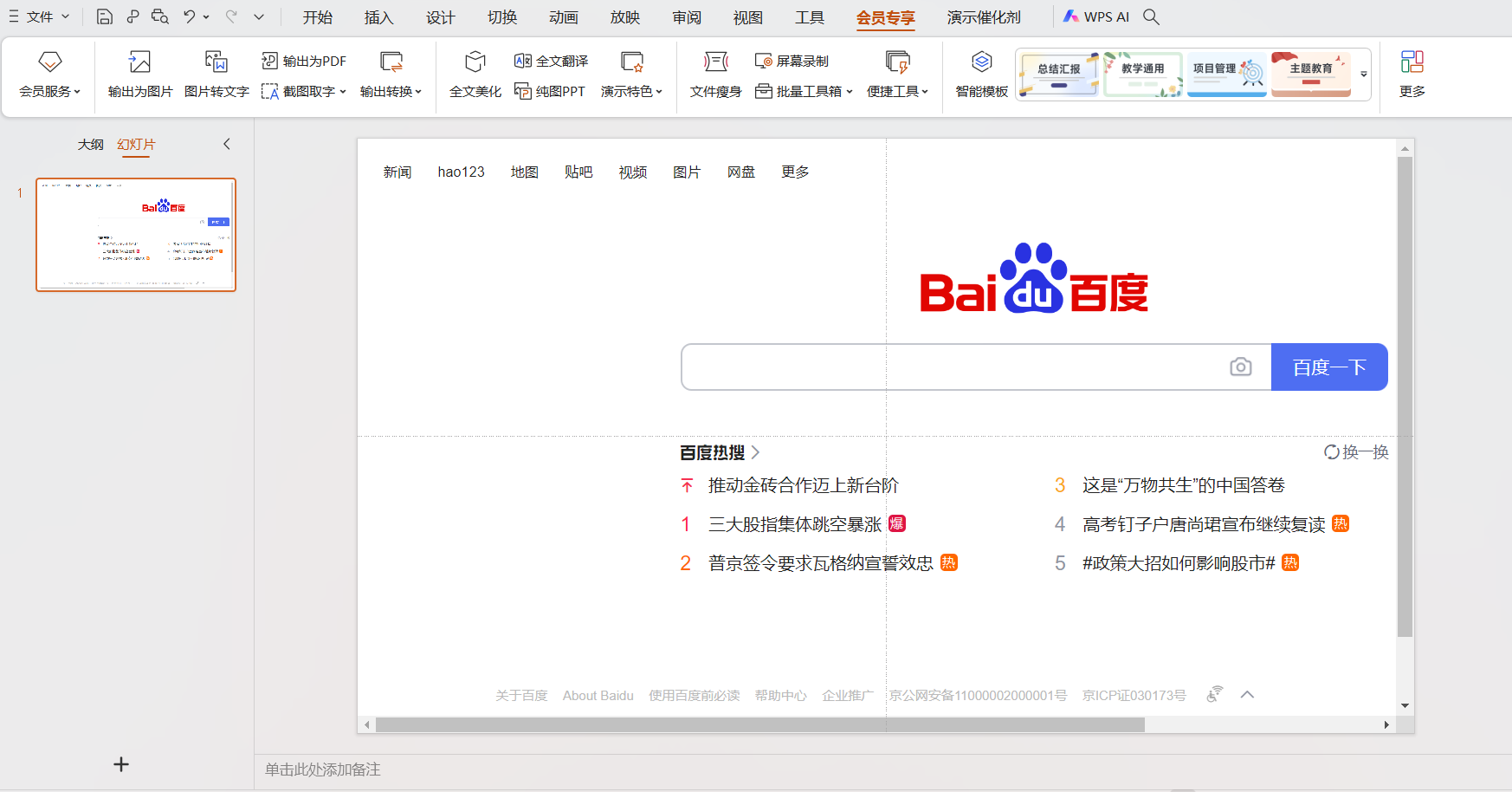The height and width of the screenshot is (792, 1512).
Task: Open the 会员服务 diamond icon
Action: [50, 62]
